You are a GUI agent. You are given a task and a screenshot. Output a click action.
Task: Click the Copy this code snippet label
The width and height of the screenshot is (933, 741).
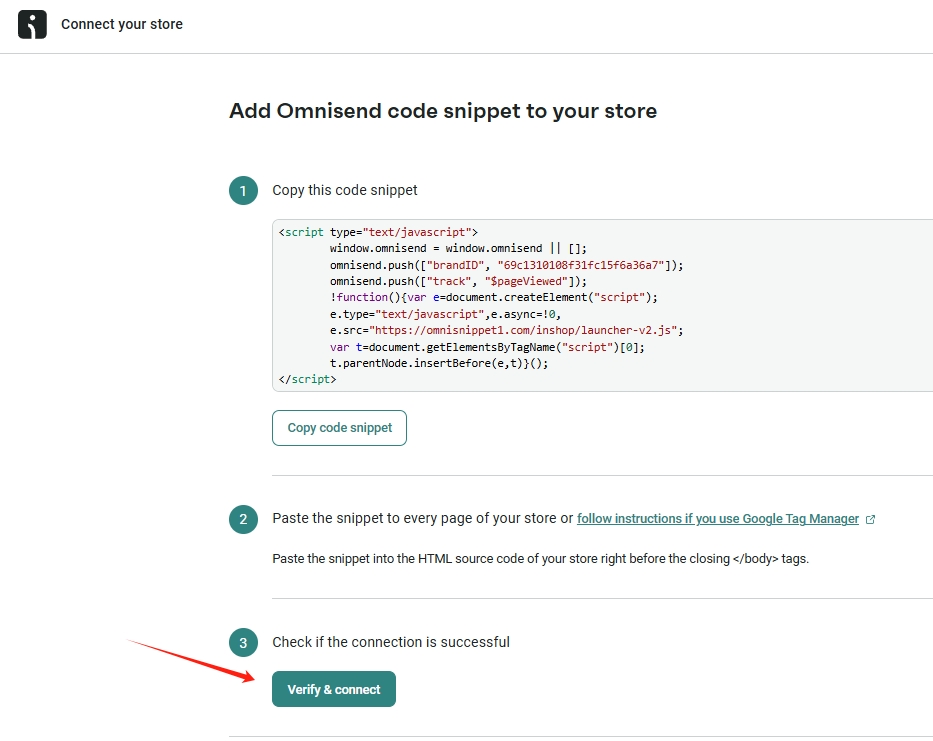click(345, 190)
